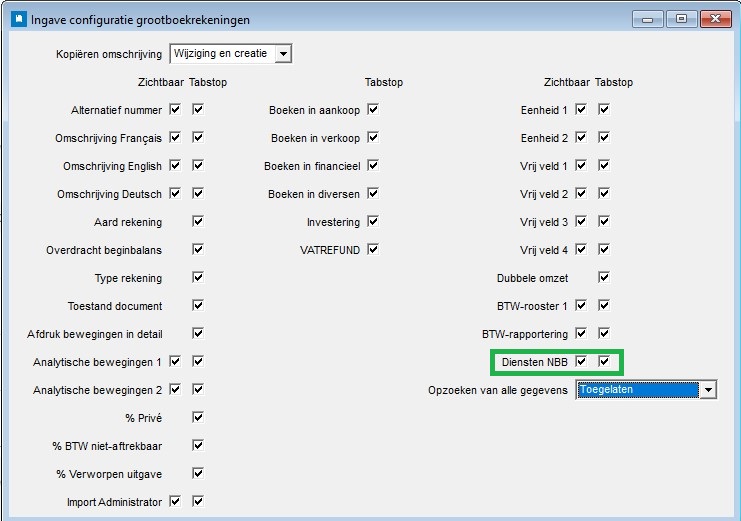741x521 pixels.
Task: Toggle Boeken in diversen Tabstop checkbox
Action: tap(373, 193)
